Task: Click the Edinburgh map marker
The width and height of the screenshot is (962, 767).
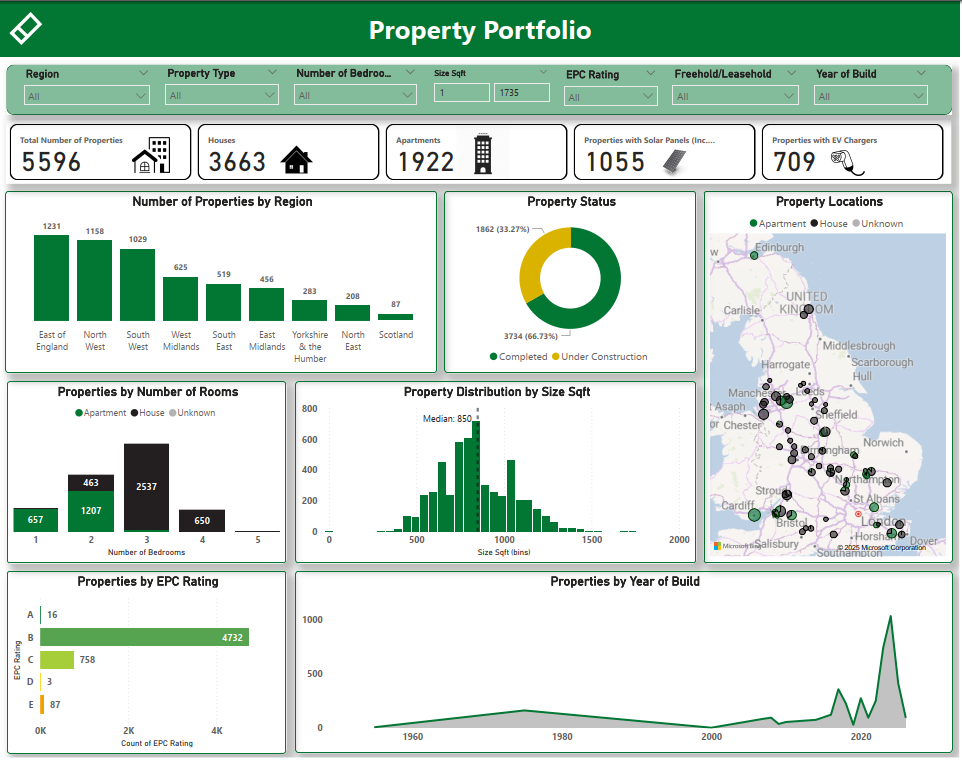Action: [754, 255]
